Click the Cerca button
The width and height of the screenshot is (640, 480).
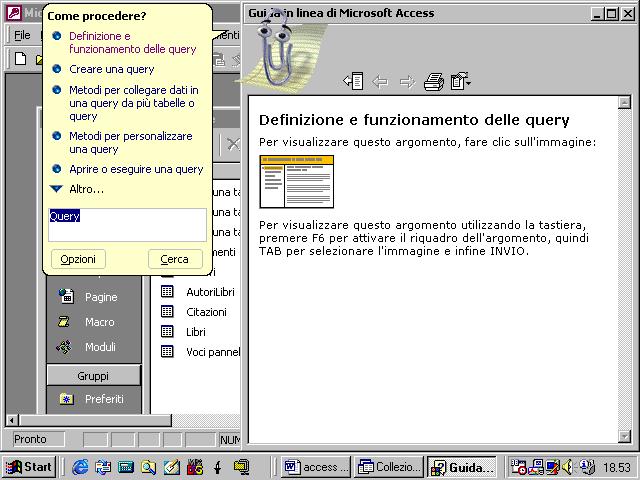point(175,259)
